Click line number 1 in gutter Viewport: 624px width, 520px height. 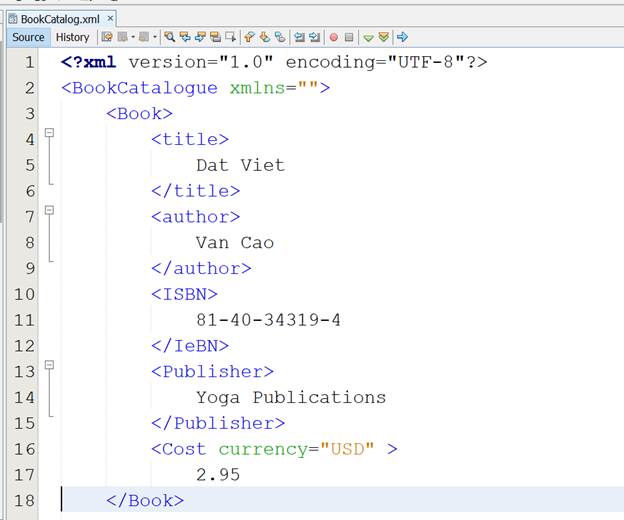click(29, 62)
